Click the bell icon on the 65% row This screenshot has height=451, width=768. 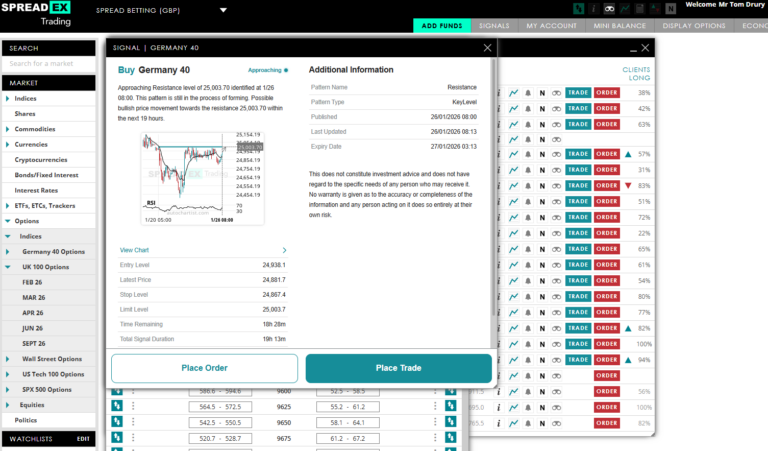coord(528,249)
